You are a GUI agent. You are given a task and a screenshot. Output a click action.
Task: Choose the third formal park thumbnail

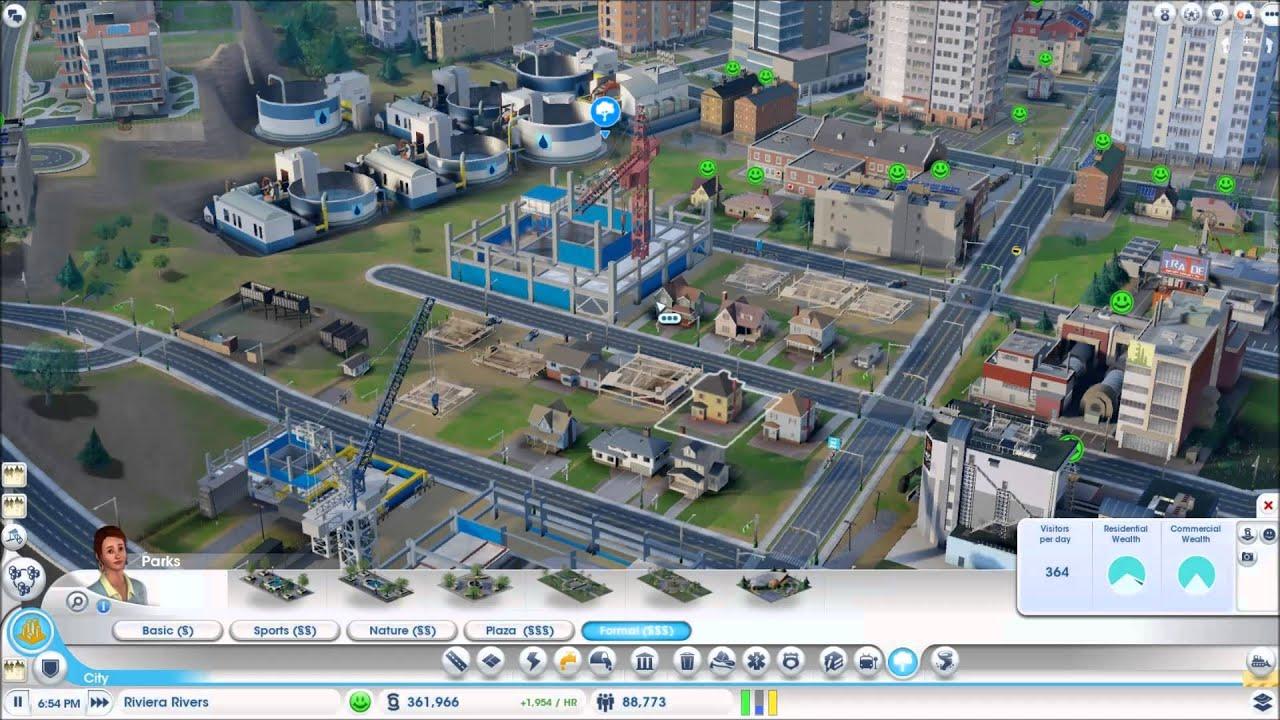point(476,584)
